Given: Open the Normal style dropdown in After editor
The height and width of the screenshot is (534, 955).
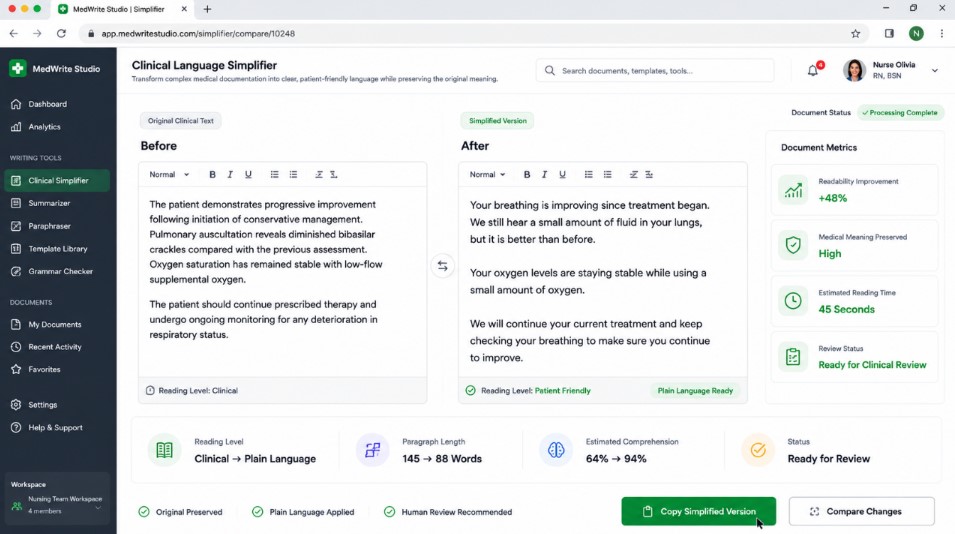Looking at the screenshot, I should click(487, 174).
